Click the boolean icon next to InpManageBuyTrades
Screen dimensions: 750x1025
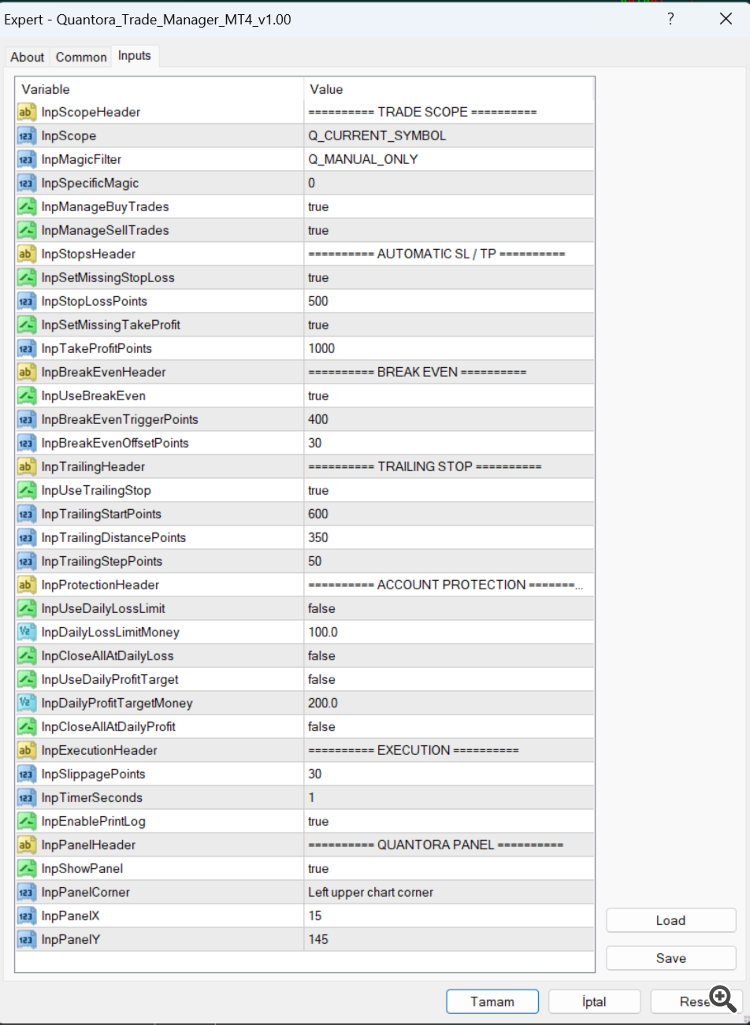click(26, 207)
